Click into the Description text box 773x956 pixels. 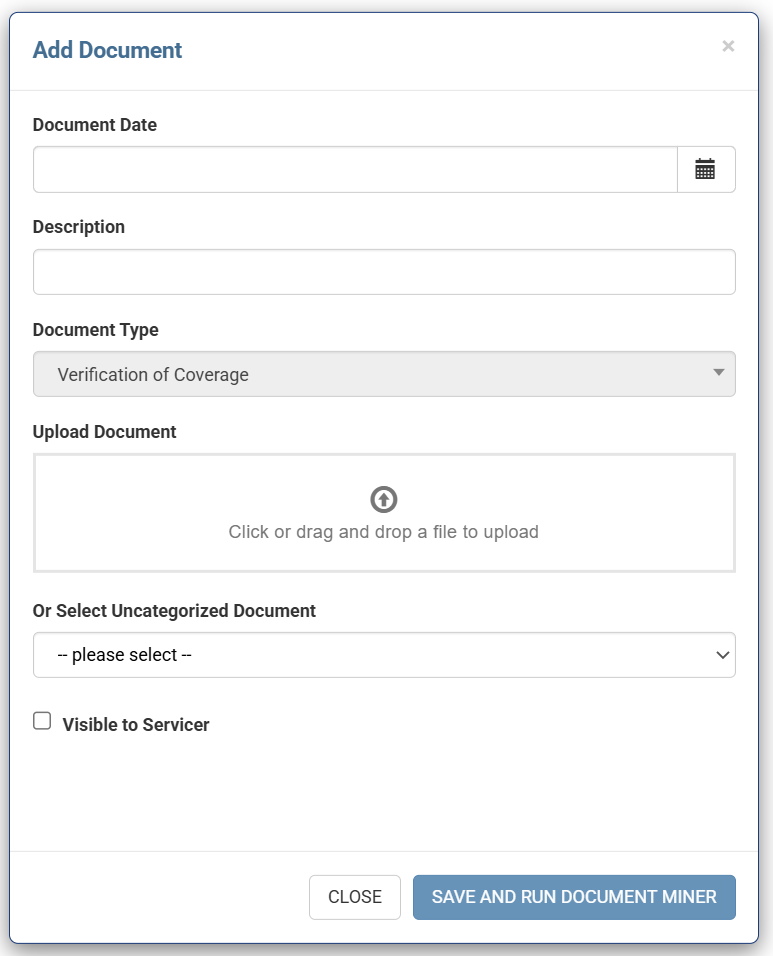coord(384,272)
